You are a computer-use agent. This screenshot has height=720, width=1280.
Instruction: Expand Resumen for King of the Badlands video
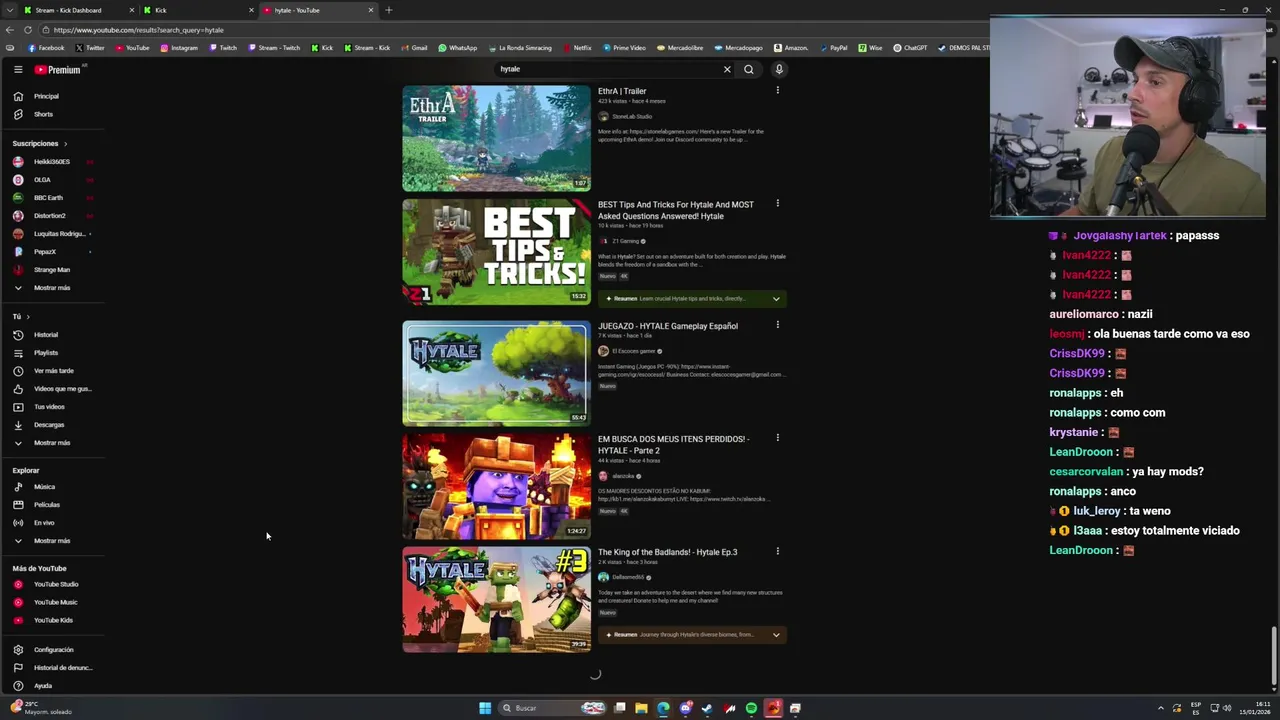(x=692, y=634)
